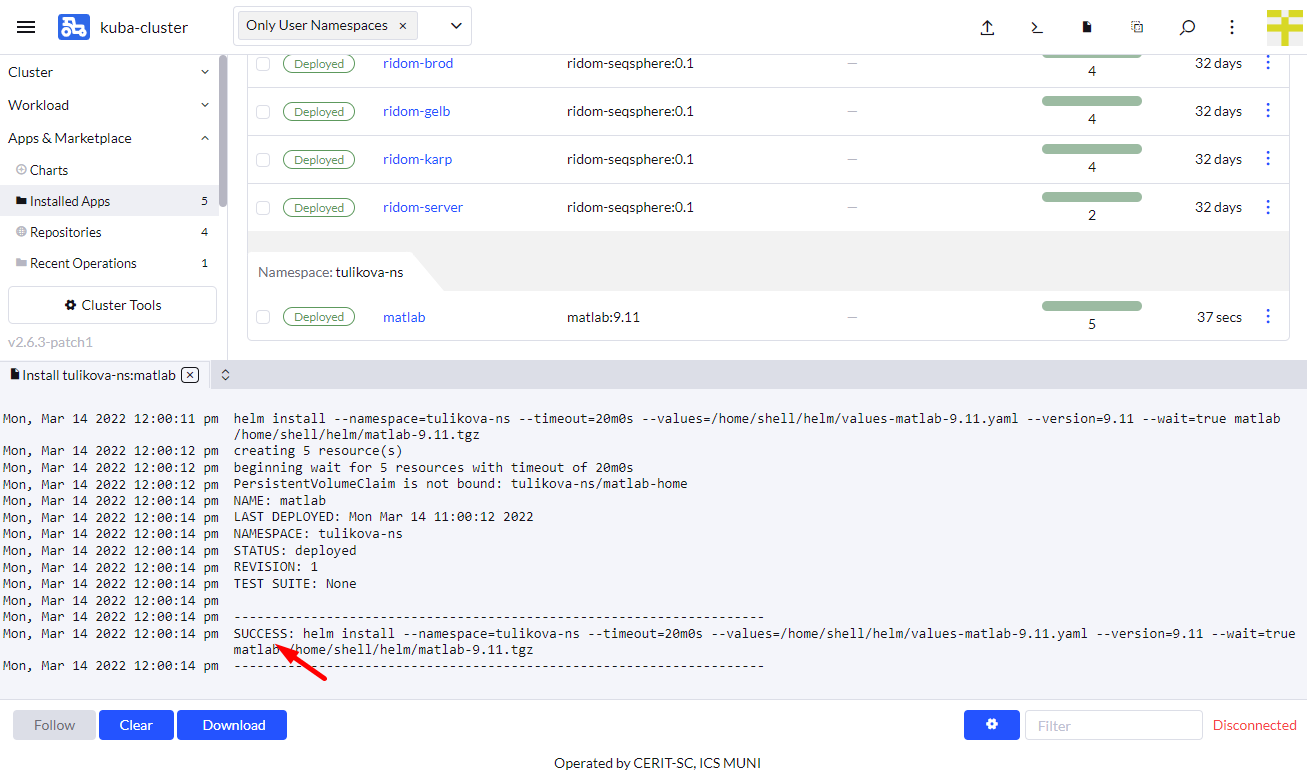Expand the Workload sidebar section
The image size is (1307, 777).
coord(109,105)
